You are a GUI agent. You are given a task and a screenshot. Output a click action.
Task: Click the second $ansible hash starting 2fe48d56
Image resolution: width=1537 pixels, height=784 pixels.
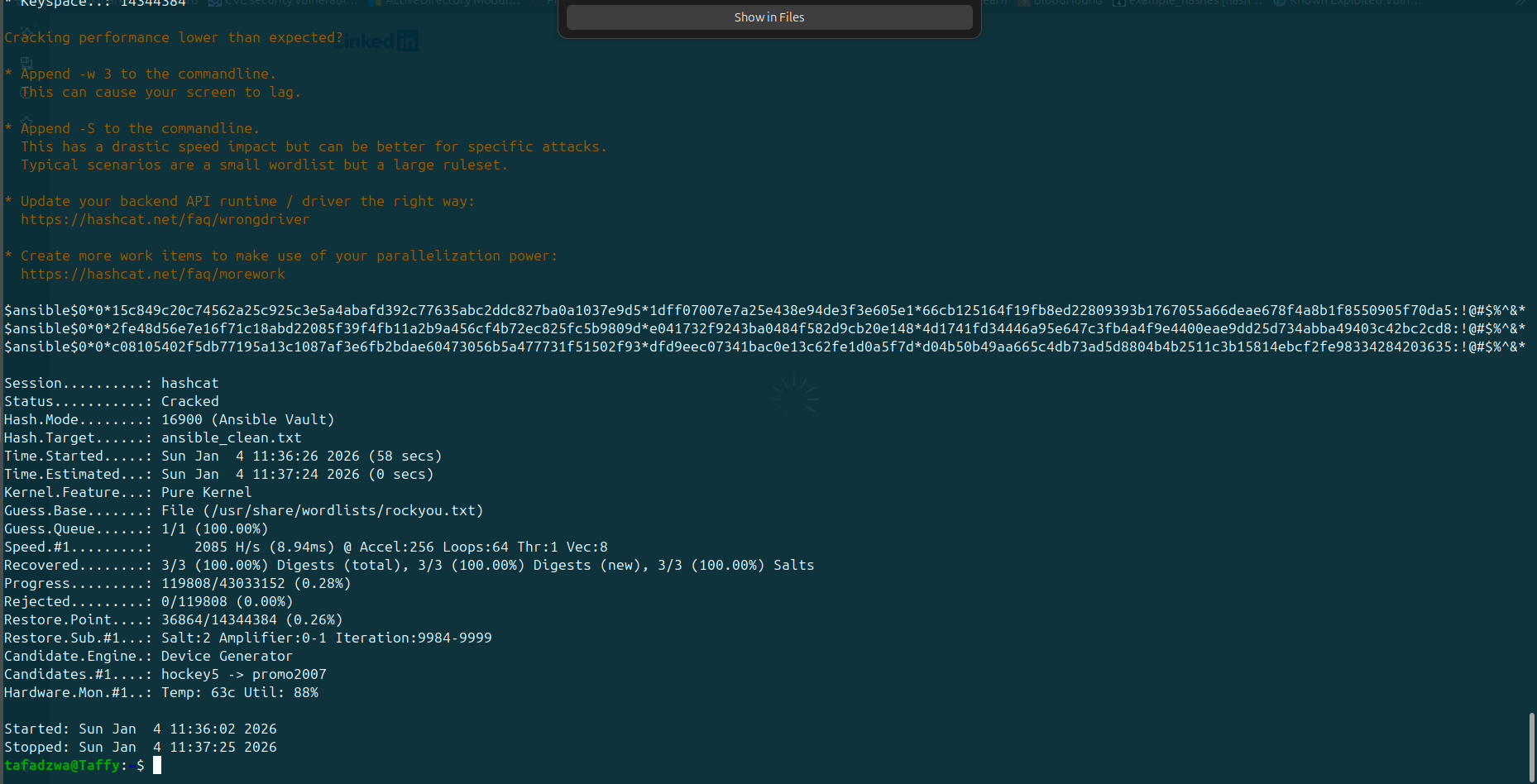tap(765, 329)
